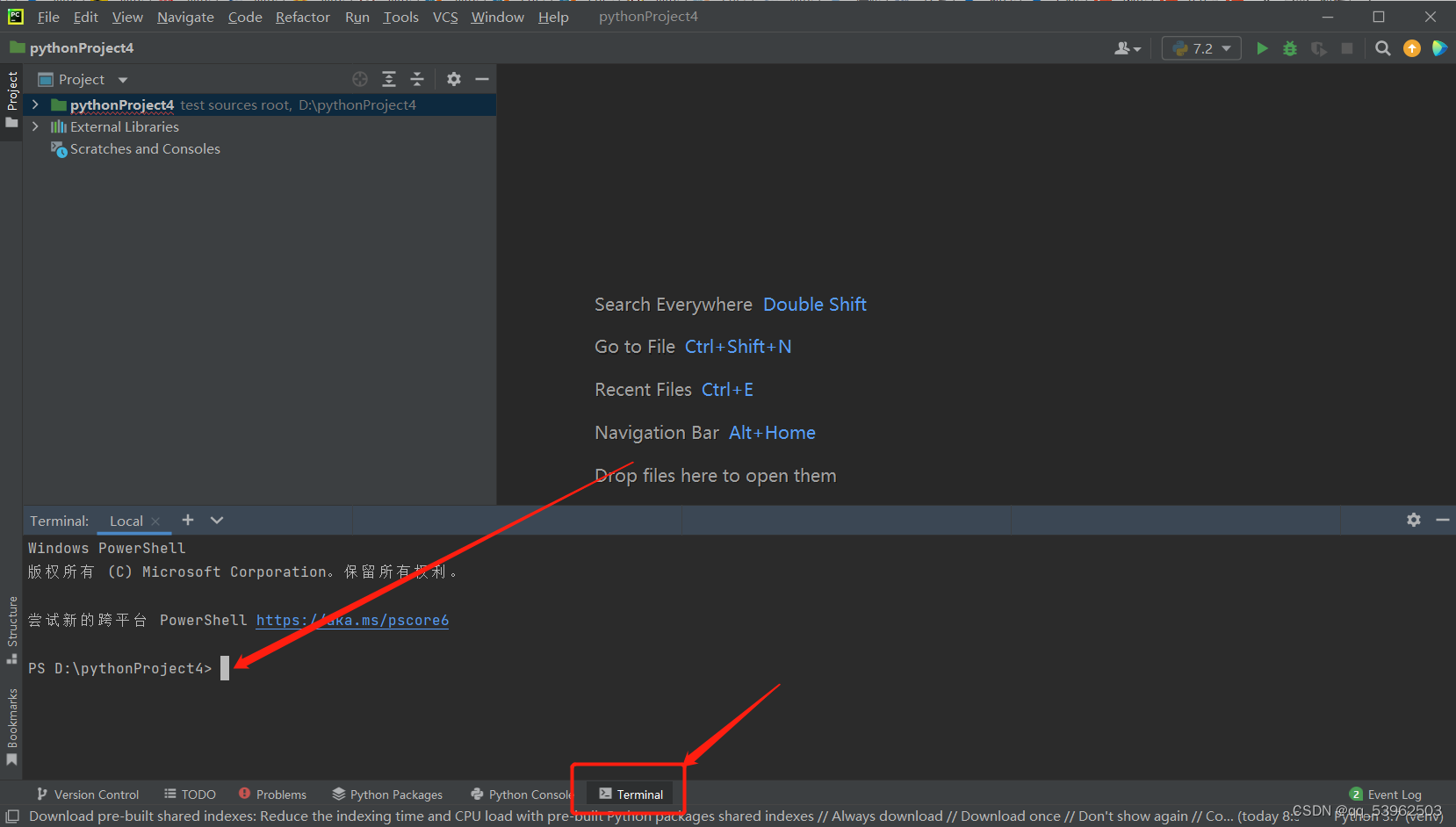Expand External Libraries node
Screen dimensions: 1456x827
[35, 126]
